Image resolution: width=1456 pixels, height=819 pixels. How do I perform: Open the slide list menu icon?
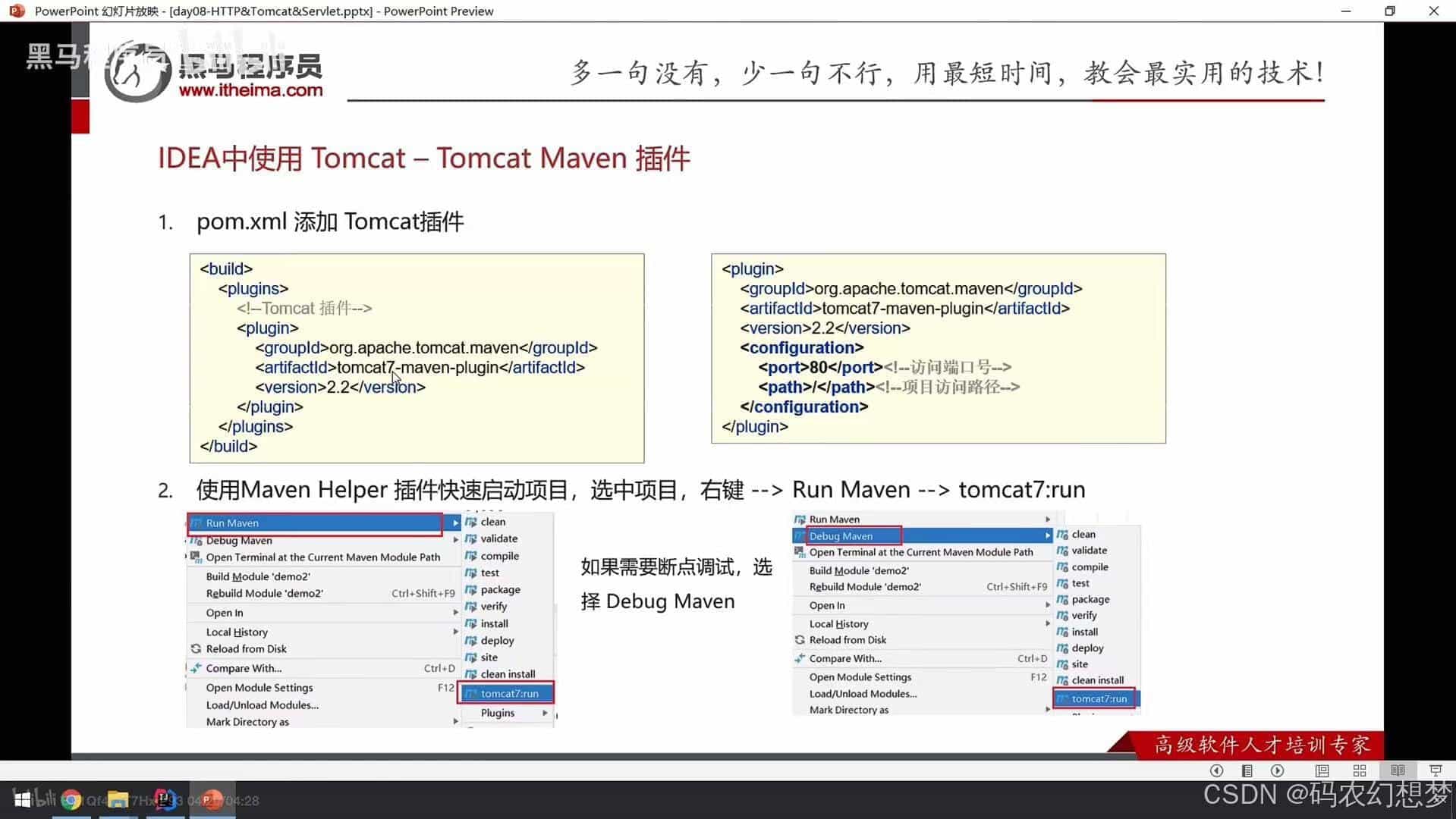click(x=1247, y=770)
